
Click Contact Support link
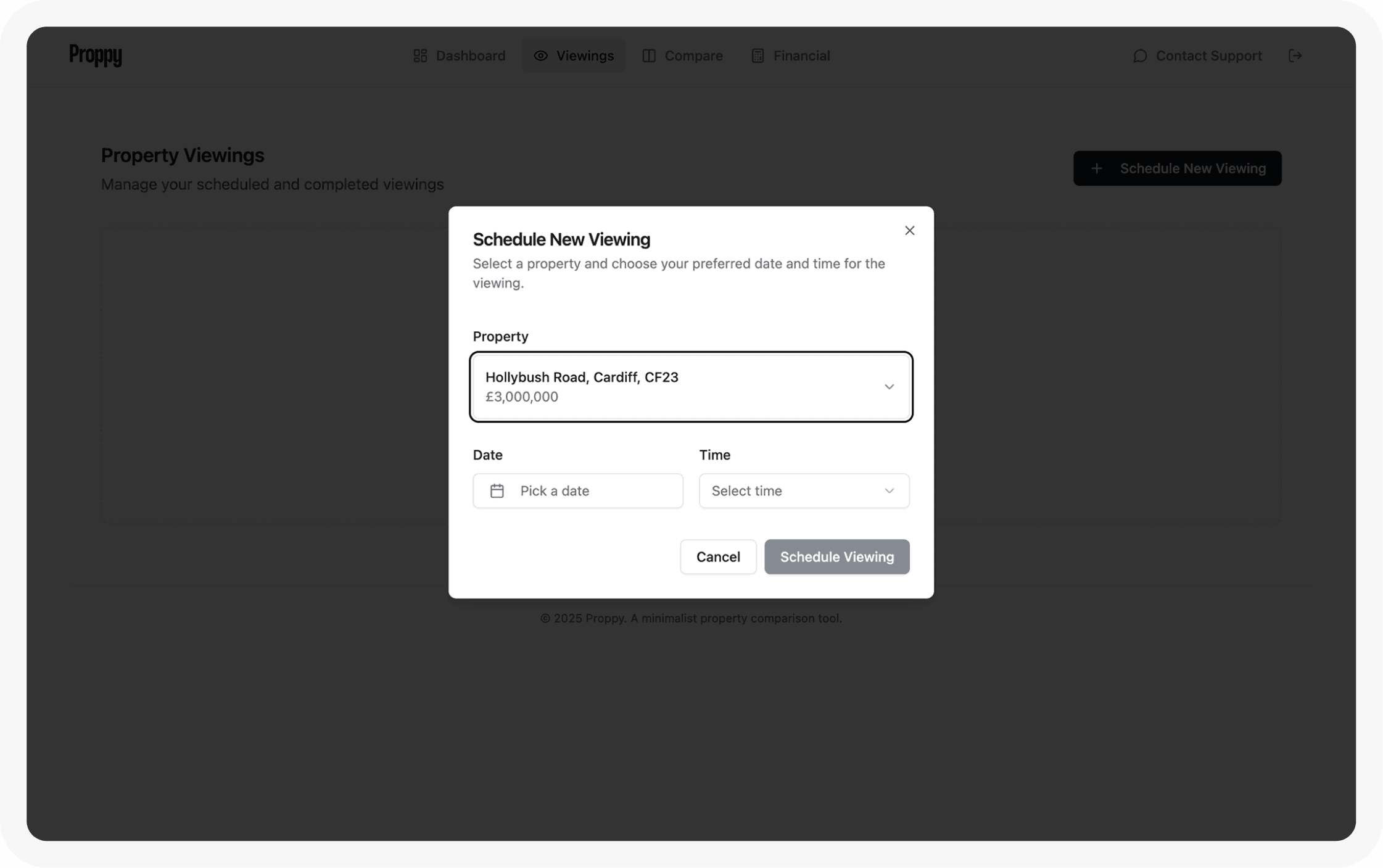click(x=1197, y=56)
